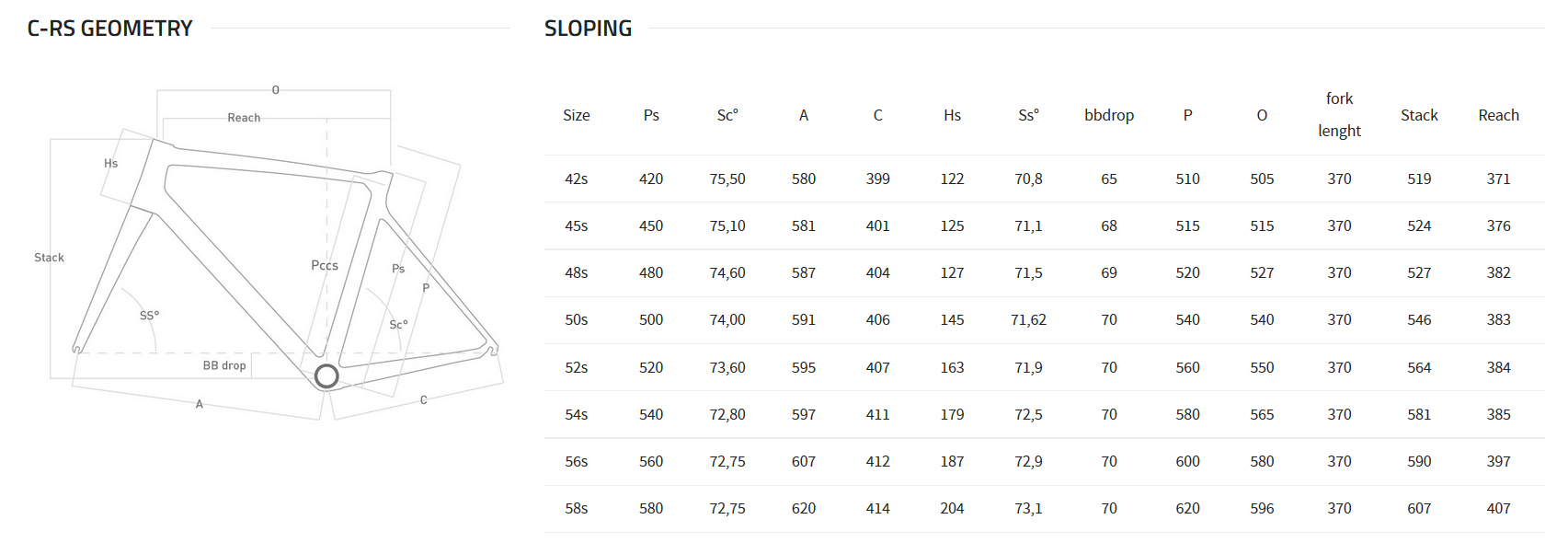Select the 58s size row

(1045, 508)
